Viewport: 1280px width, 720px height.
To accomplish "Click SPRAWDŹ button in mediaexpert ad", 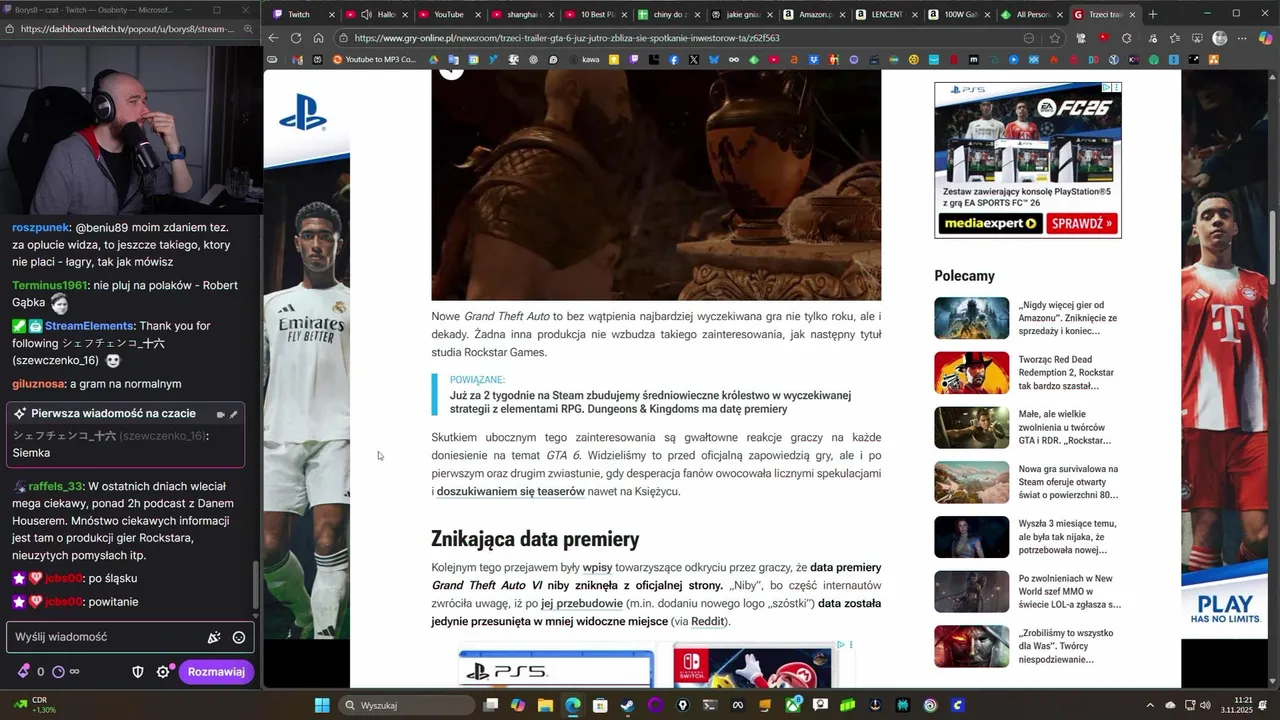I will (x=1081, y=224).
